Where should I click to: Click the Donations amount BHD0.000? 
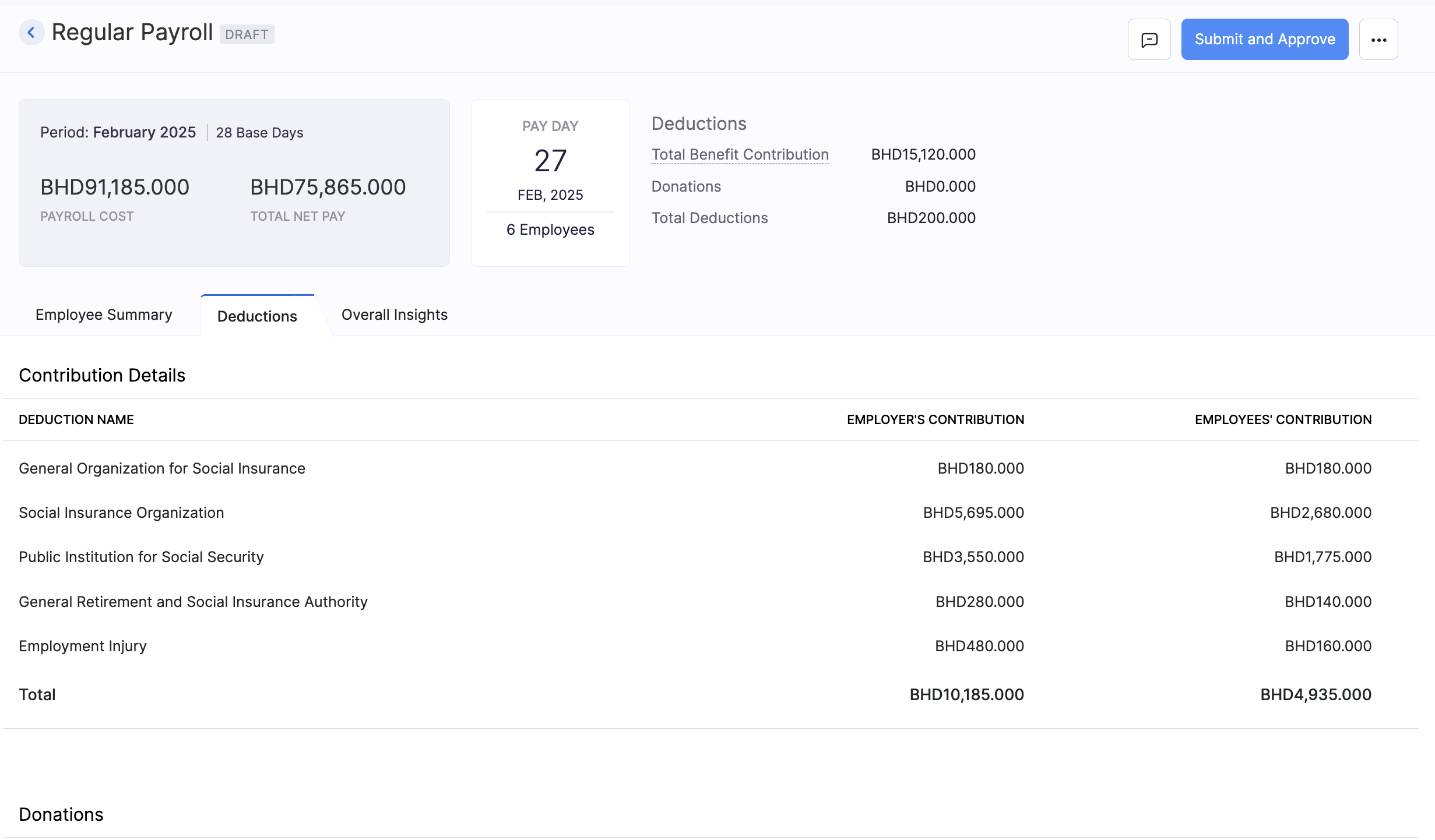939,186
